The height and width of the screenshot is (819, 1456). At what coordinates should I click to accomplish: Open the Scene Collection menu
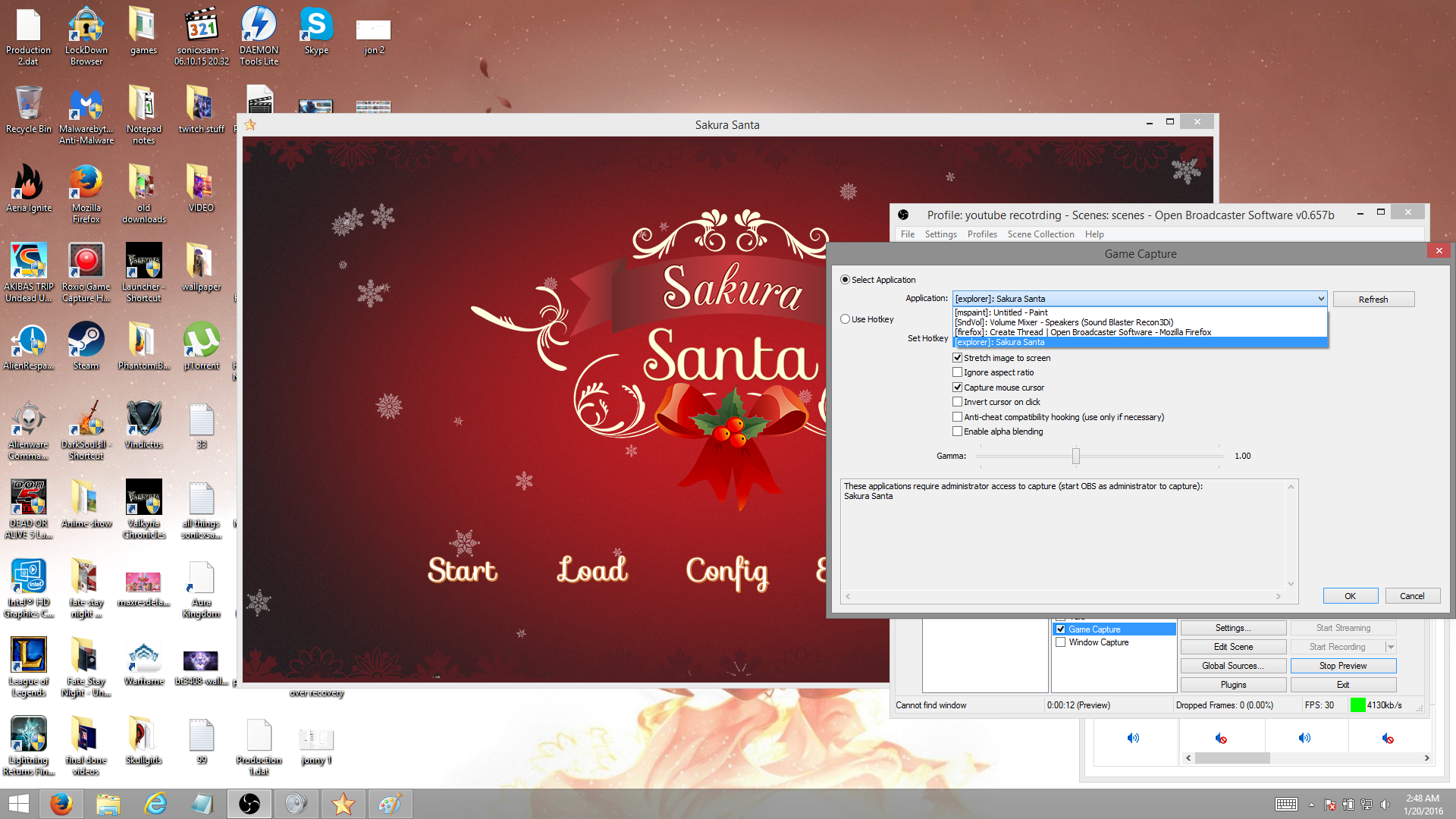[x=1040, y=234]
